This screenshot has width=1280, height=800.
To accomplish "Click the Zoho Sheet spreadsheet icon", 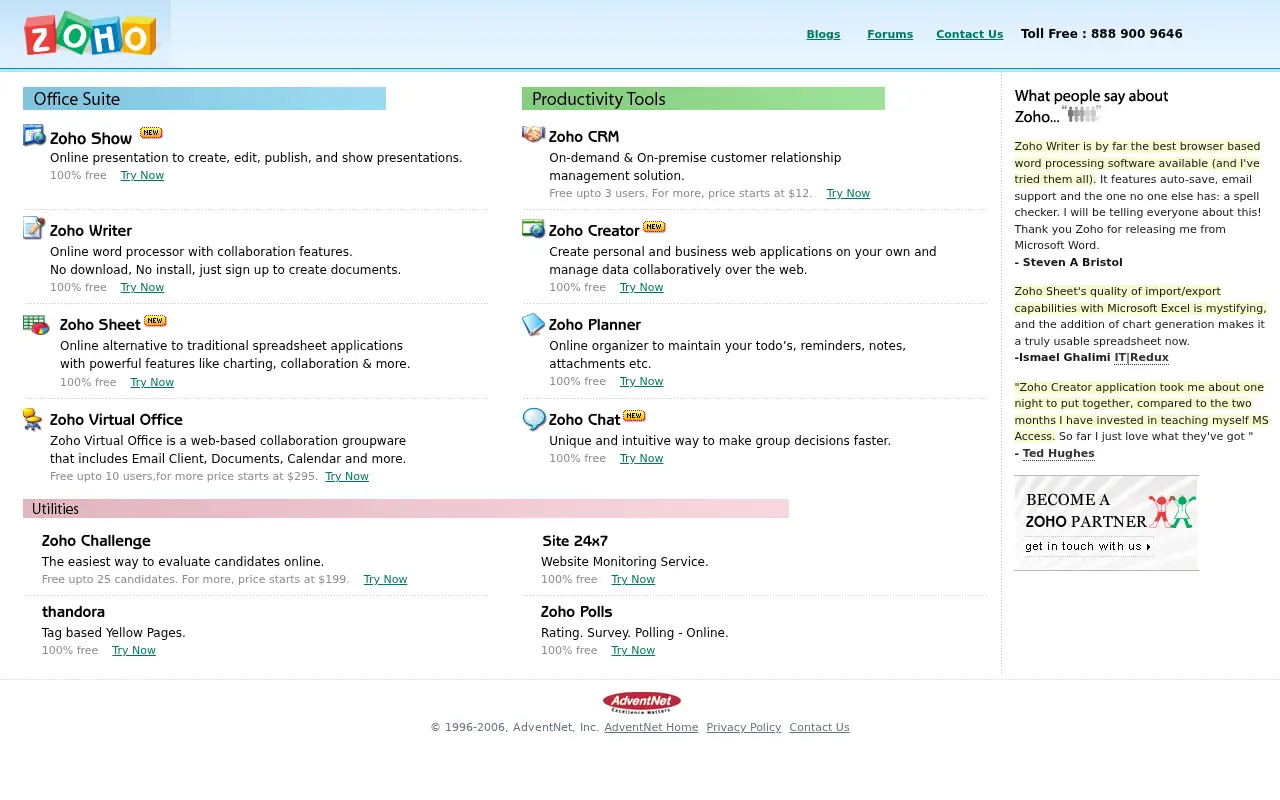I will pos(36,325).
